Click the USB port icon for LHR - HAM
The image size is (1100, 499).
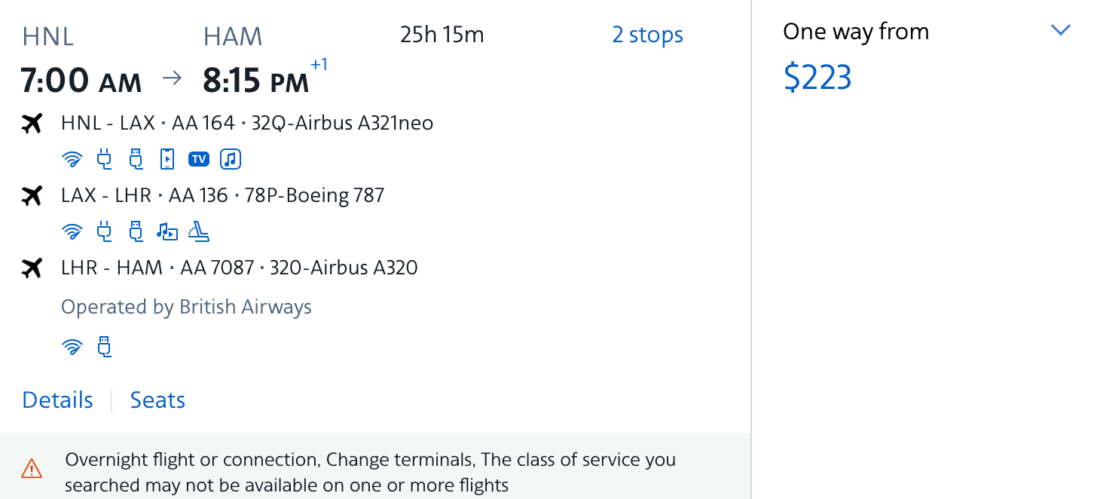coord(103,347)
